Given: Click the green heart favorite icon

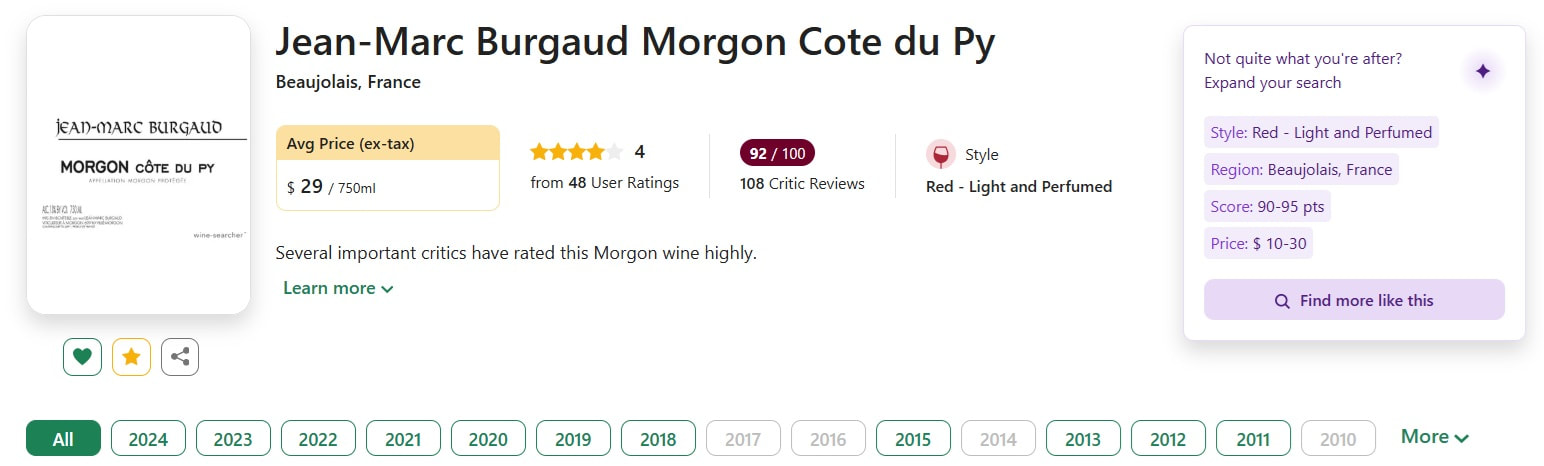Looking at the screenshot, I should (82, 357).
